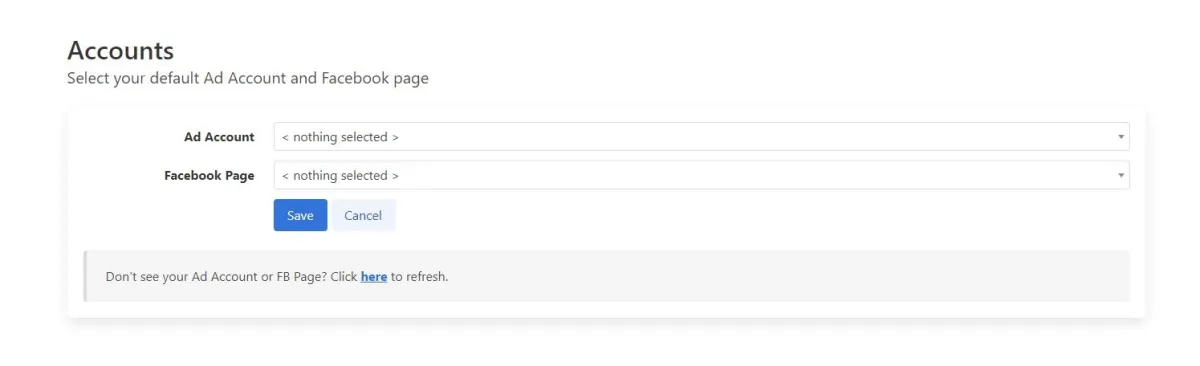Screen dimensions: 1200x366
Task: Expand the Facebook Page dropdown arrow
Action: pyautogui.click(x=1120, y=175)
